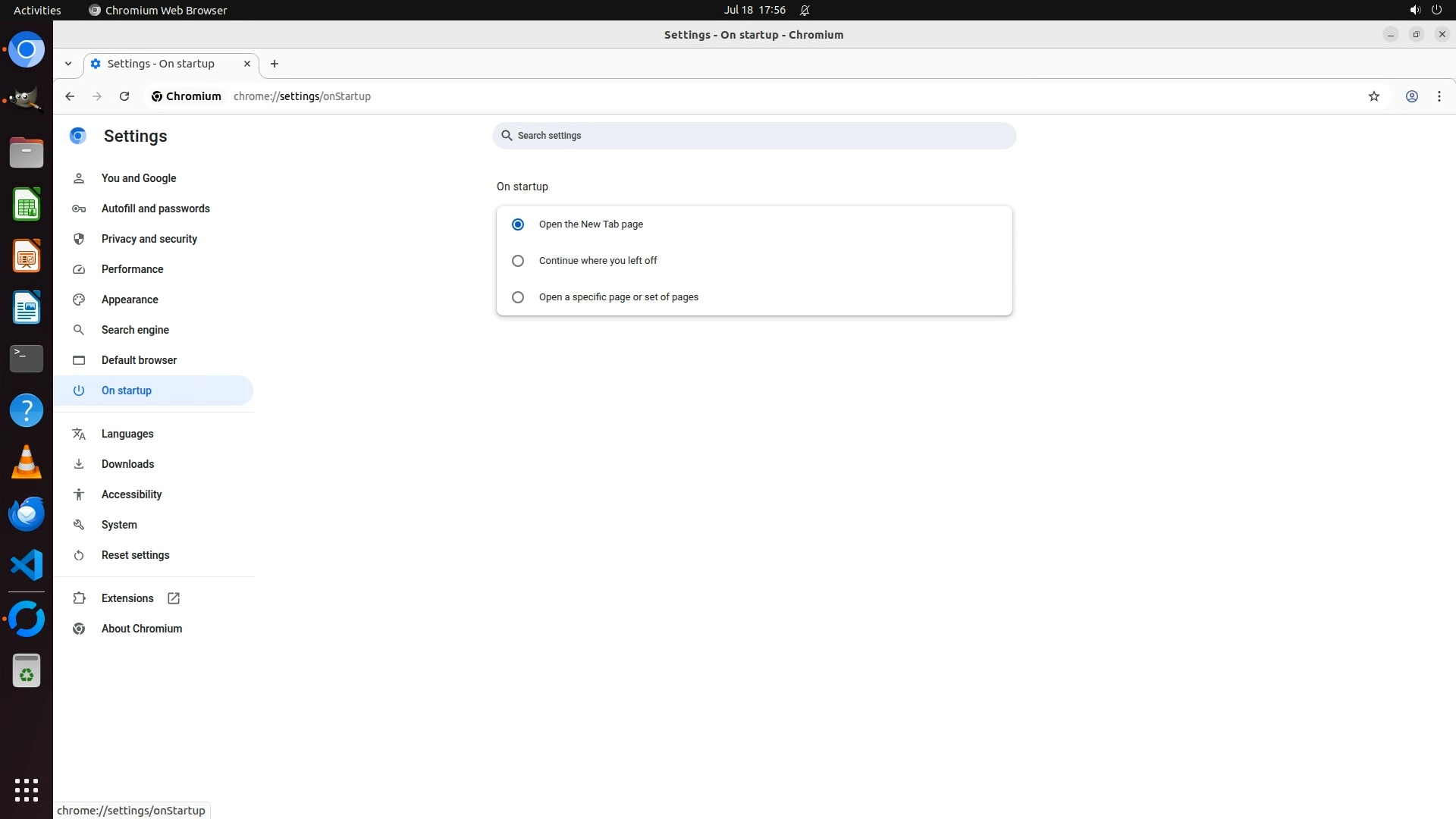Click the Search settings field
This screenshot has width=1456, height=819.
(x=754, y=136)
